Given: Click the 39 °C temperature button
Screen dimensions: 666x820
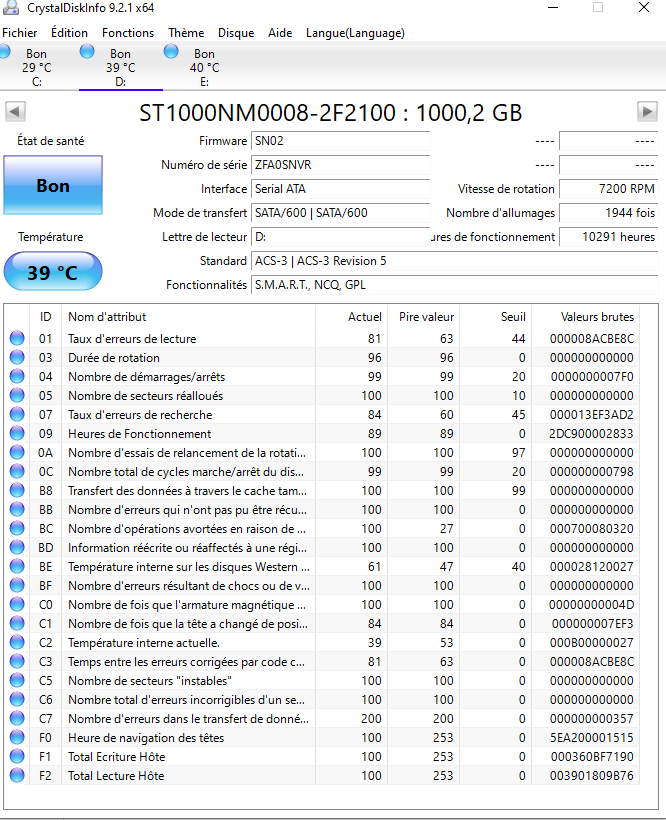Looking at the screenshot, I should coord(53,271).
